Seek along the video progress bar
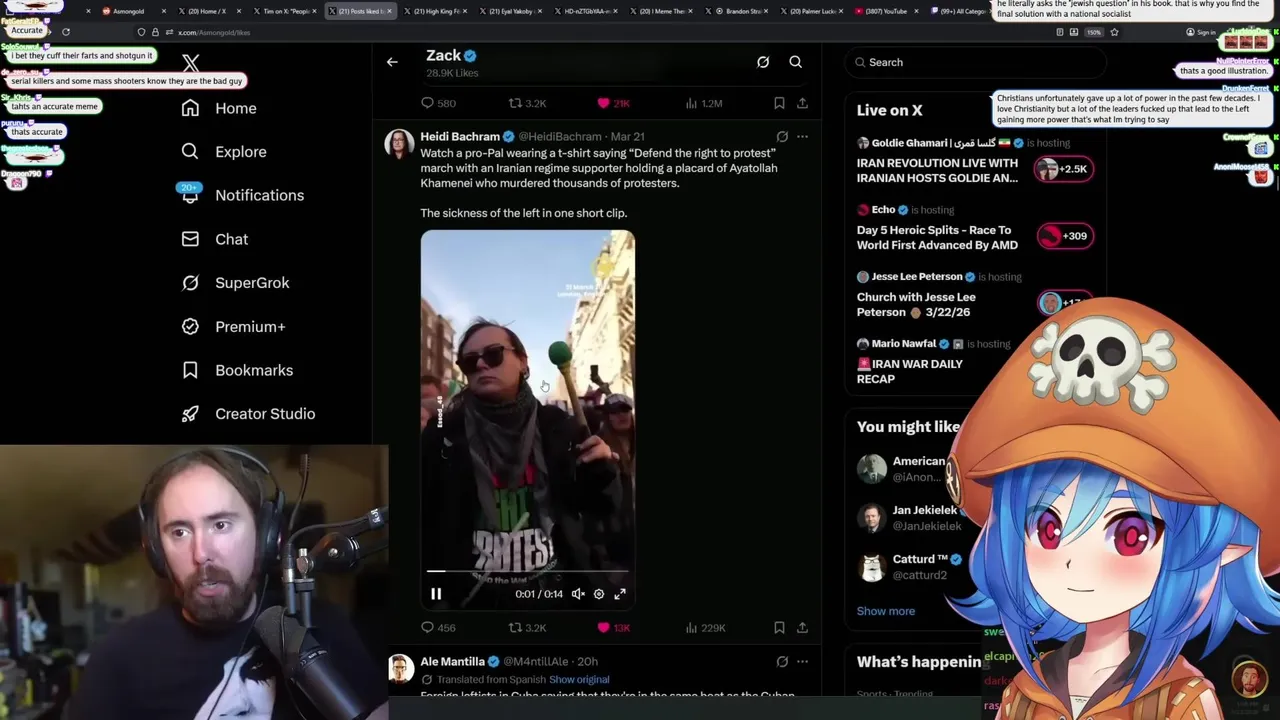Viewport: 1280px width, 720px height. [528, 571]
